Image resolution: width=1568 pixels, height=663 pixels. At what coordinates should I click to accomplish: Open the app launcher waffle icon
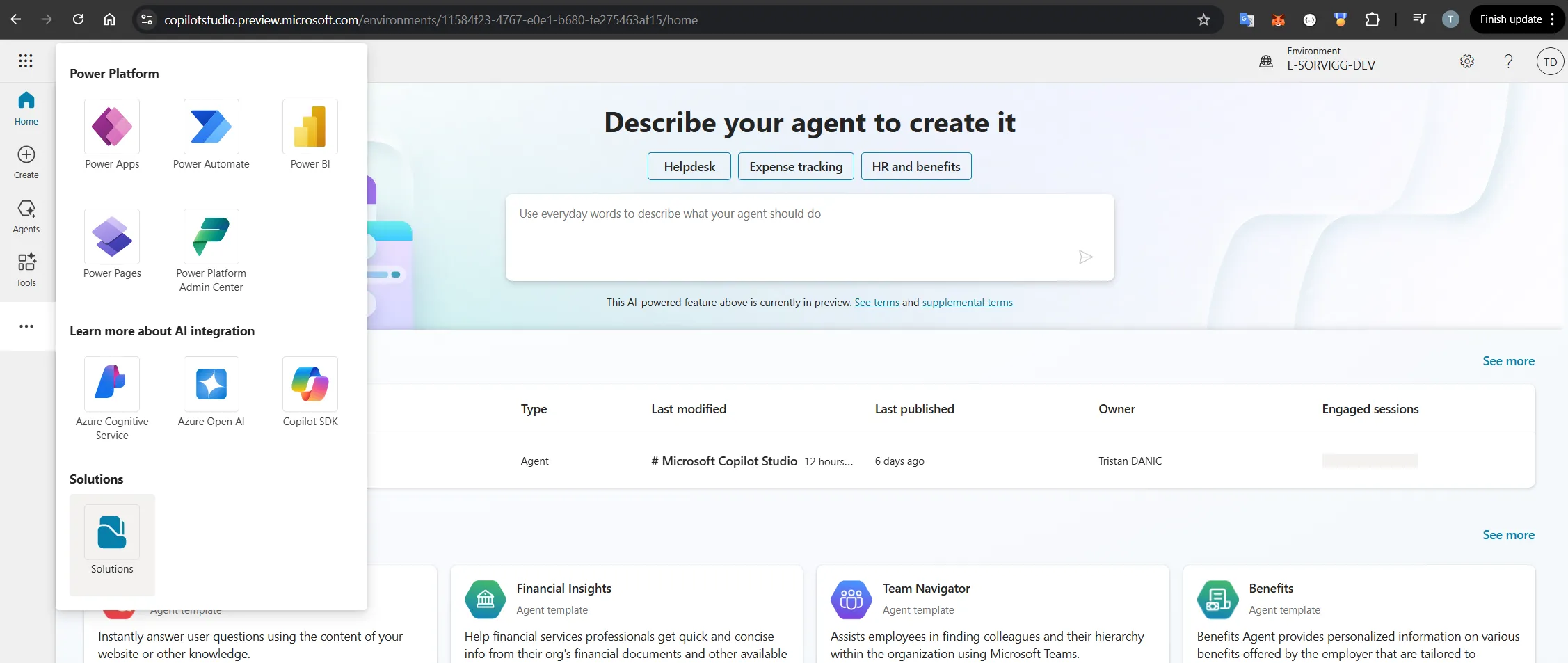tap(26, 61)
